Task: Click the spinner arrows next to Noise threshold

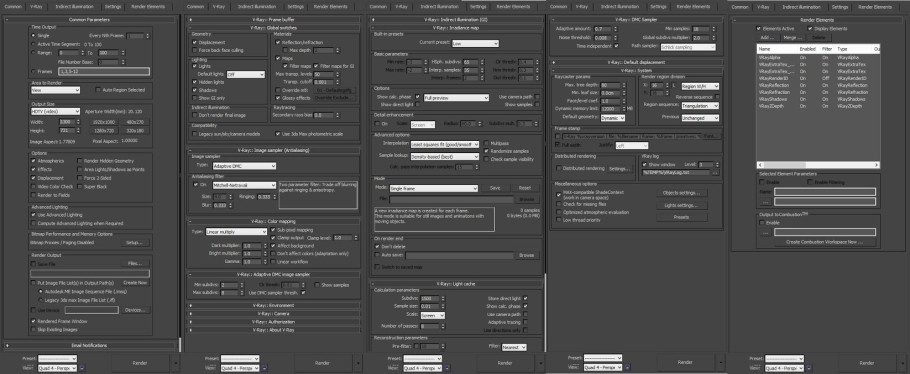Action: click(616, 37)
